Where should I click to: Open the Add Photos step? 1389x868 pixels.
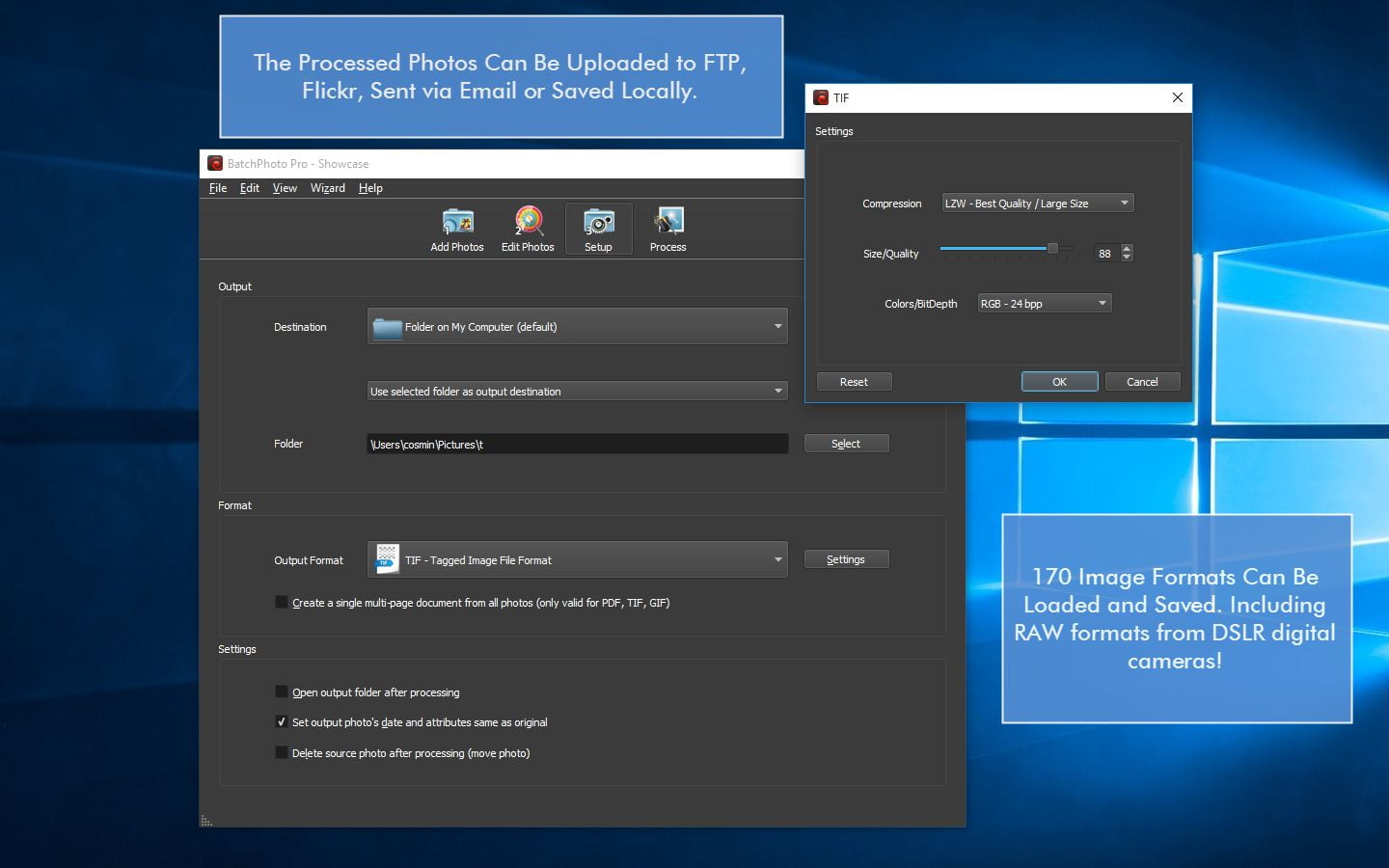click(457, 230)
